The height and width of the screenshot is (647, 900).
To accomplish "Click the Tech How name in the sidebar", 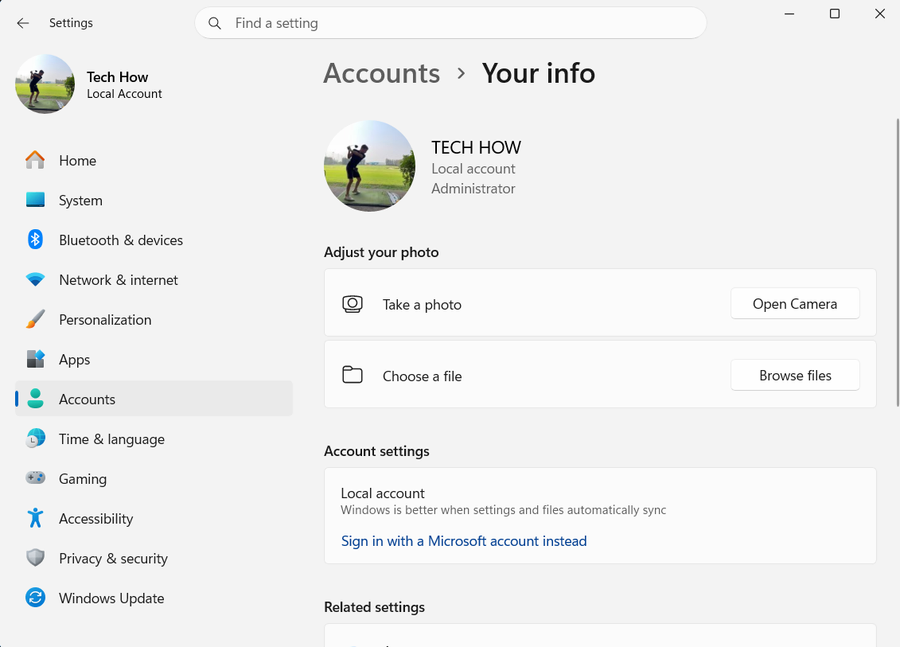I will pos(117,77).
